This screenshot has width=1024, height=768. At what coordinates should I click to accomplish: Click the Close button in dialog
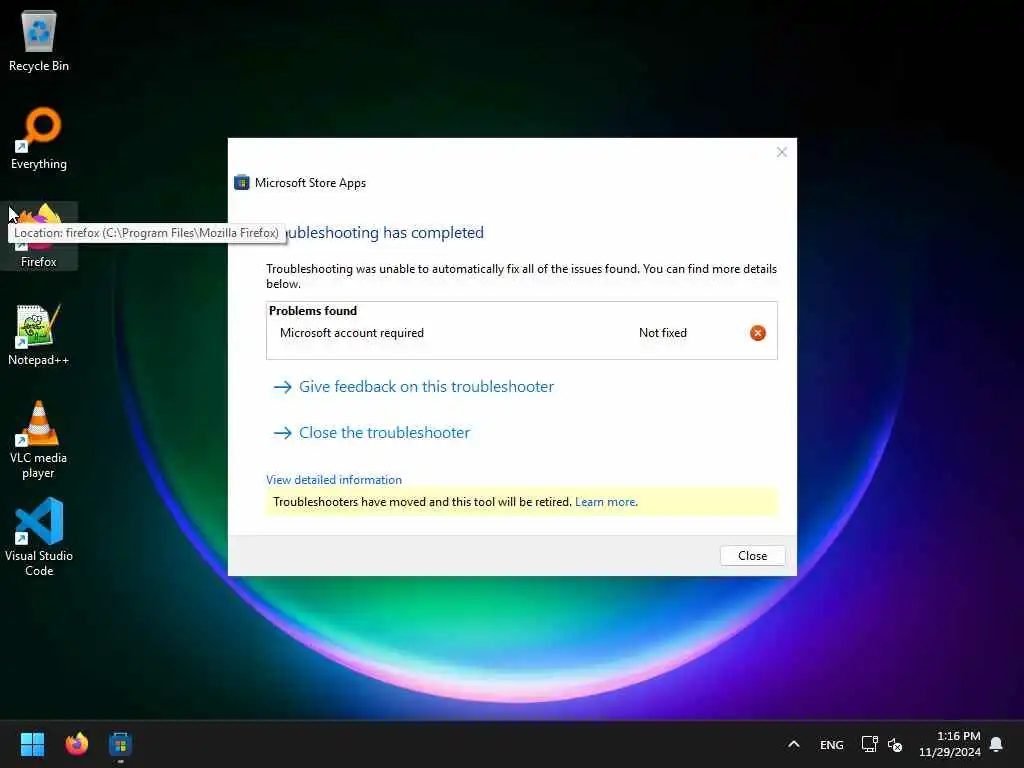[x=752, y=556]
